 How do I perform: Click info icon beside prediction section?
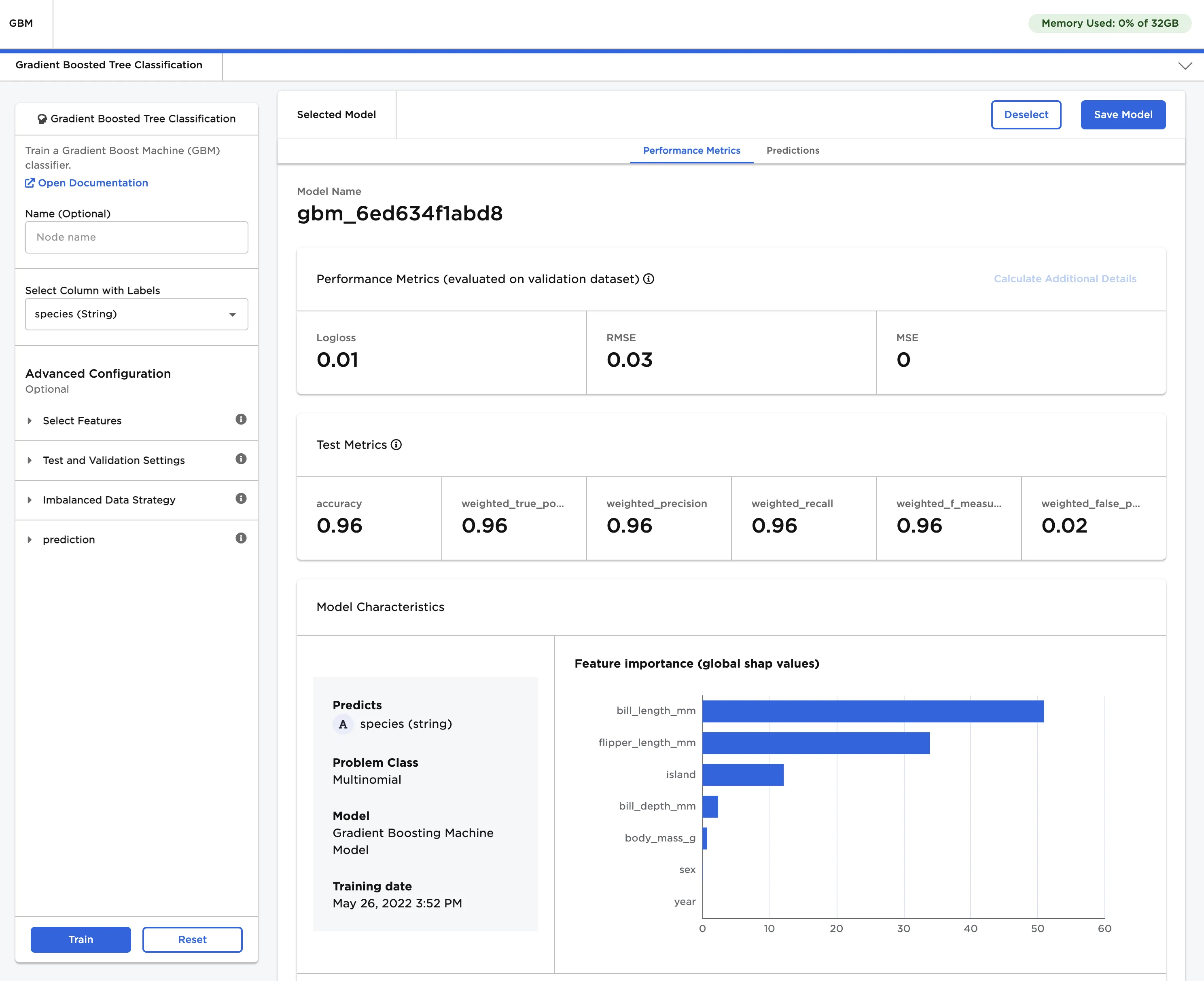241,538
